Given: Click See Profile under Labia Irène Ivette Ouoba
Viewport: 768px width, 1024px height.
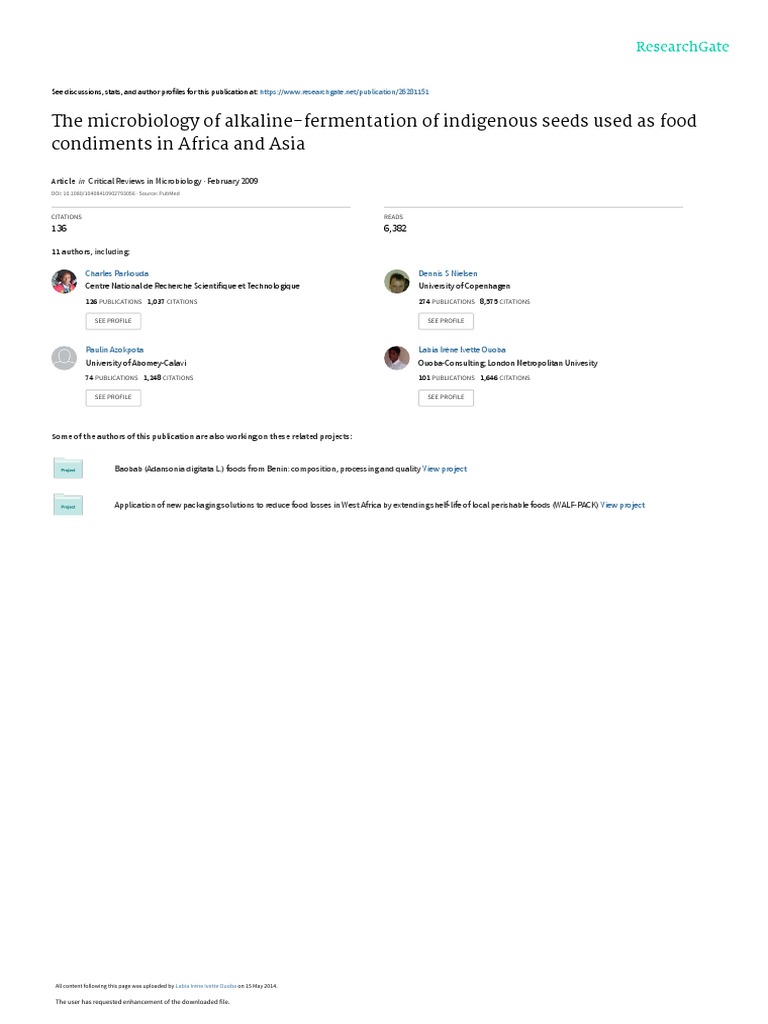Looking at the screenshot, I should point(446,397).
